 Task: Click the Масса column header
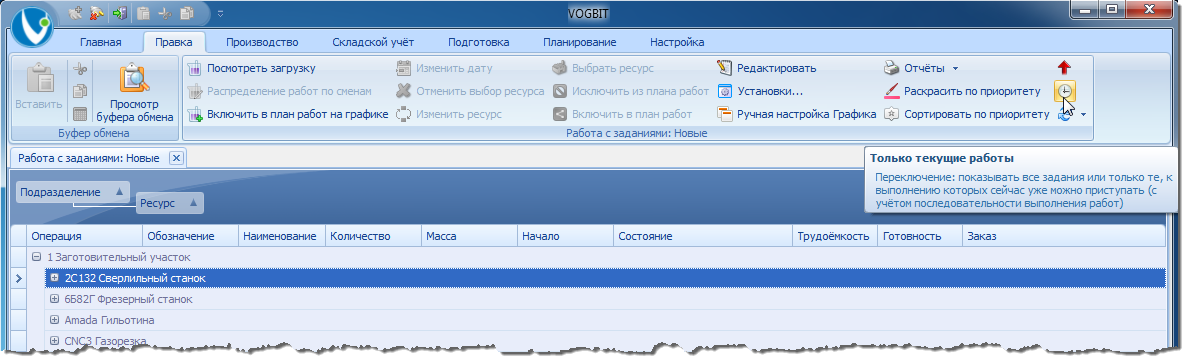[469, 237]
